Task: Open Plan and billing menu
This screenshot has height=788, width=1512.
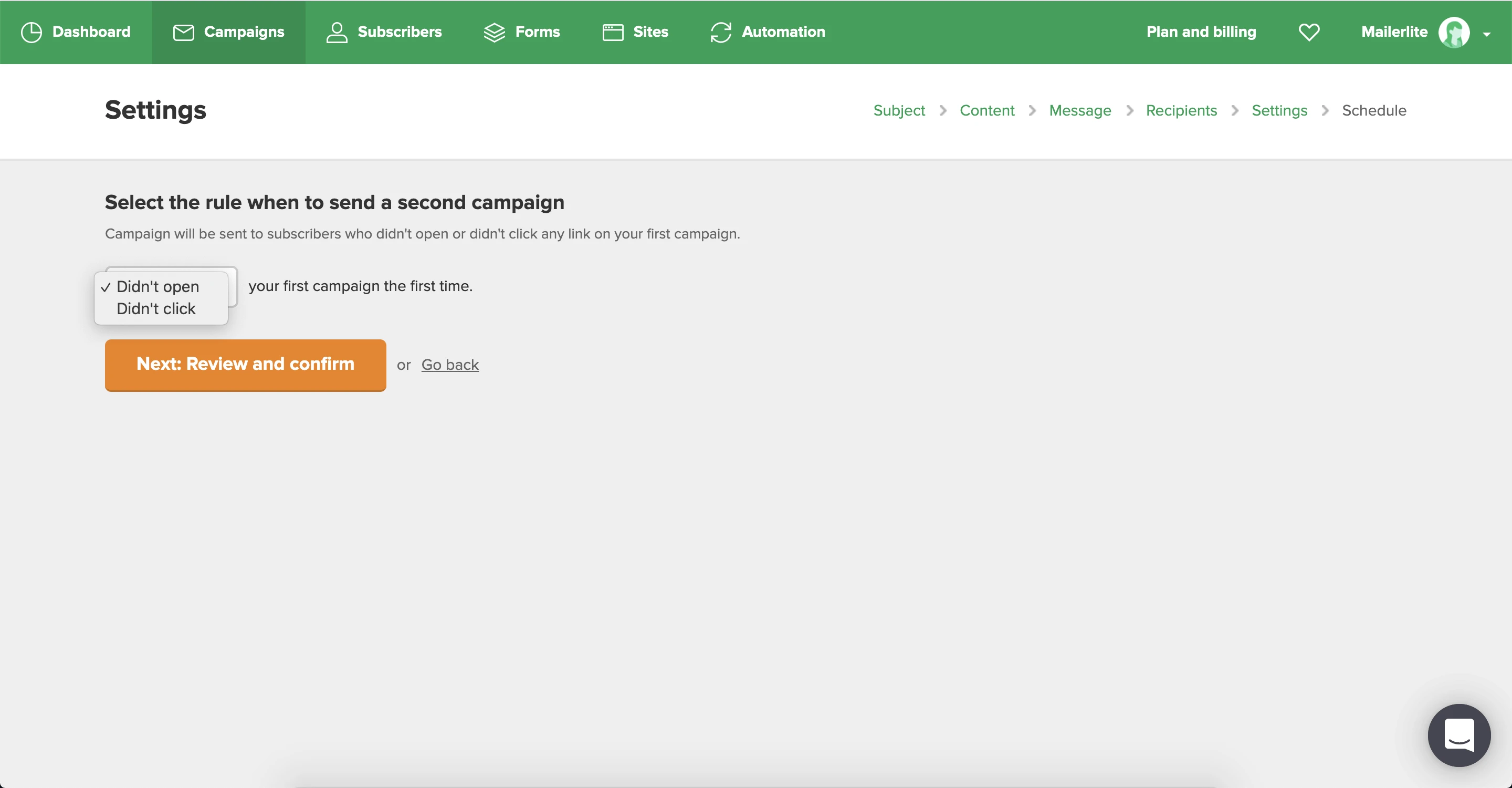Action: point(1201,32)
